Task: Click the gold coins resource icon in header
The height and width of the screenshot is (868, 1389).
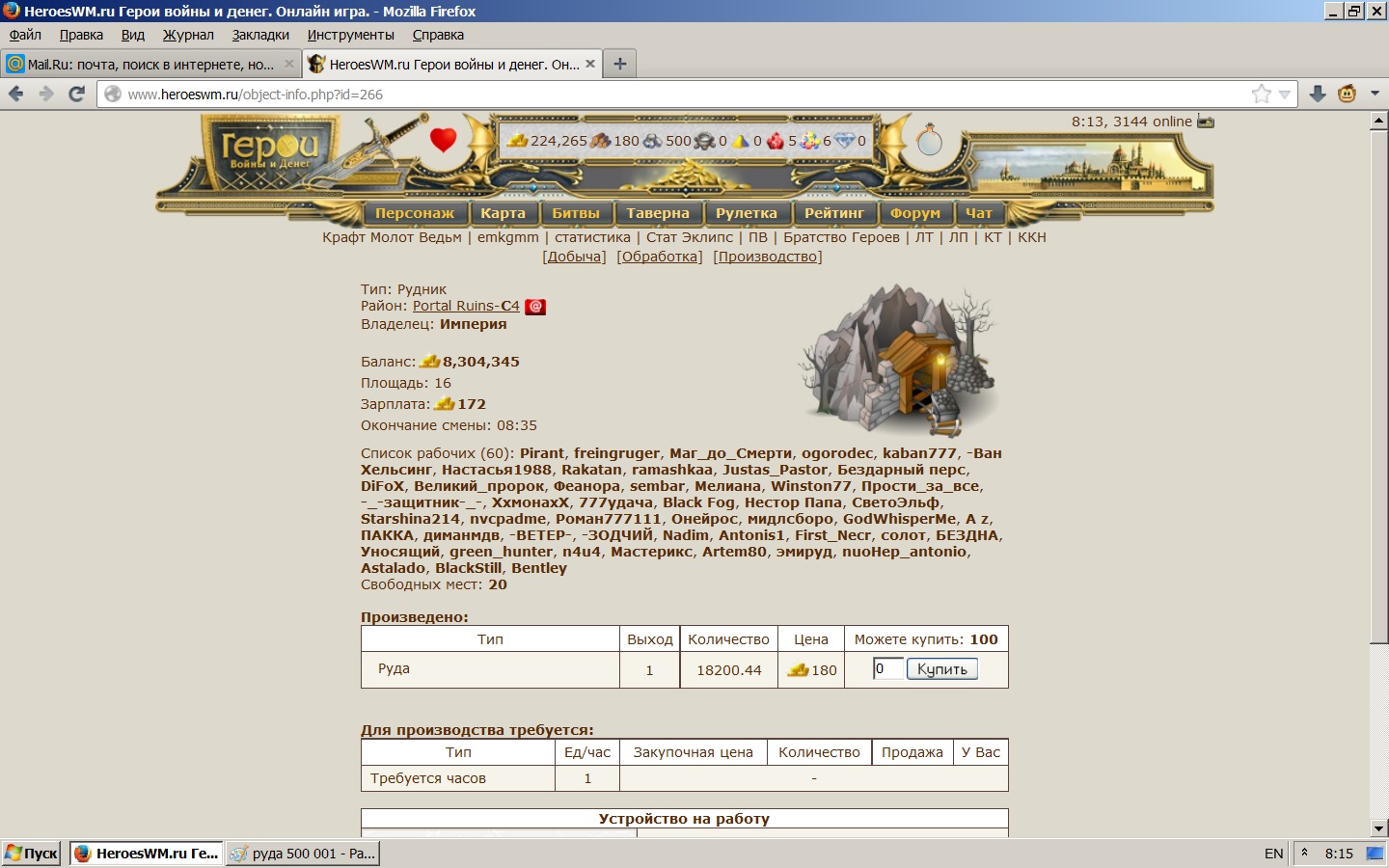Action: point(518,141)
